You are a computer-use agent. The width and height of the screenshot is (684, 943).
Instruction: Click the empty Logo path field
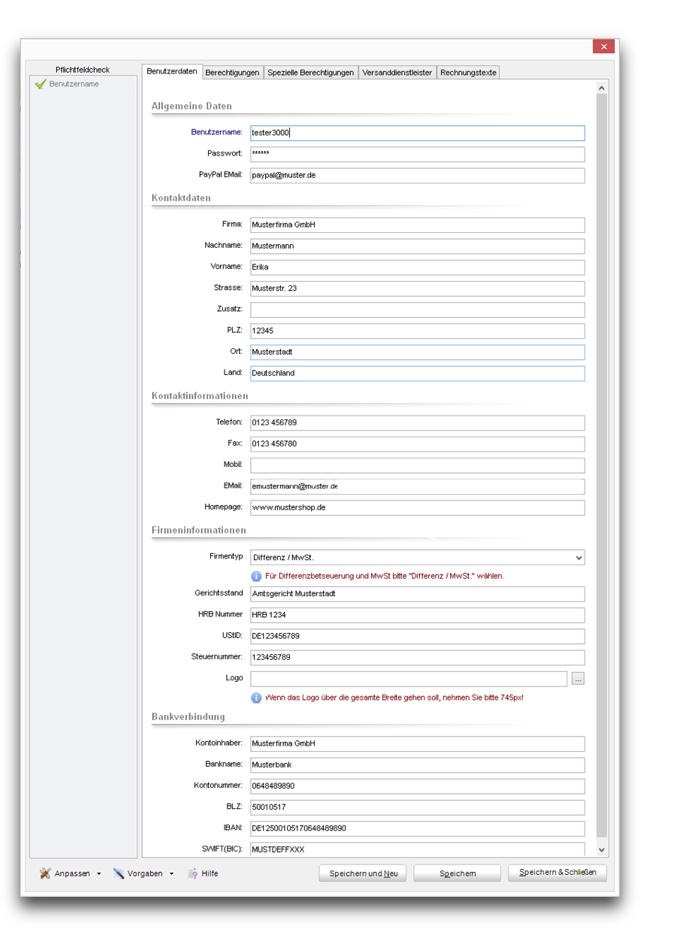[x=409, y=679]
